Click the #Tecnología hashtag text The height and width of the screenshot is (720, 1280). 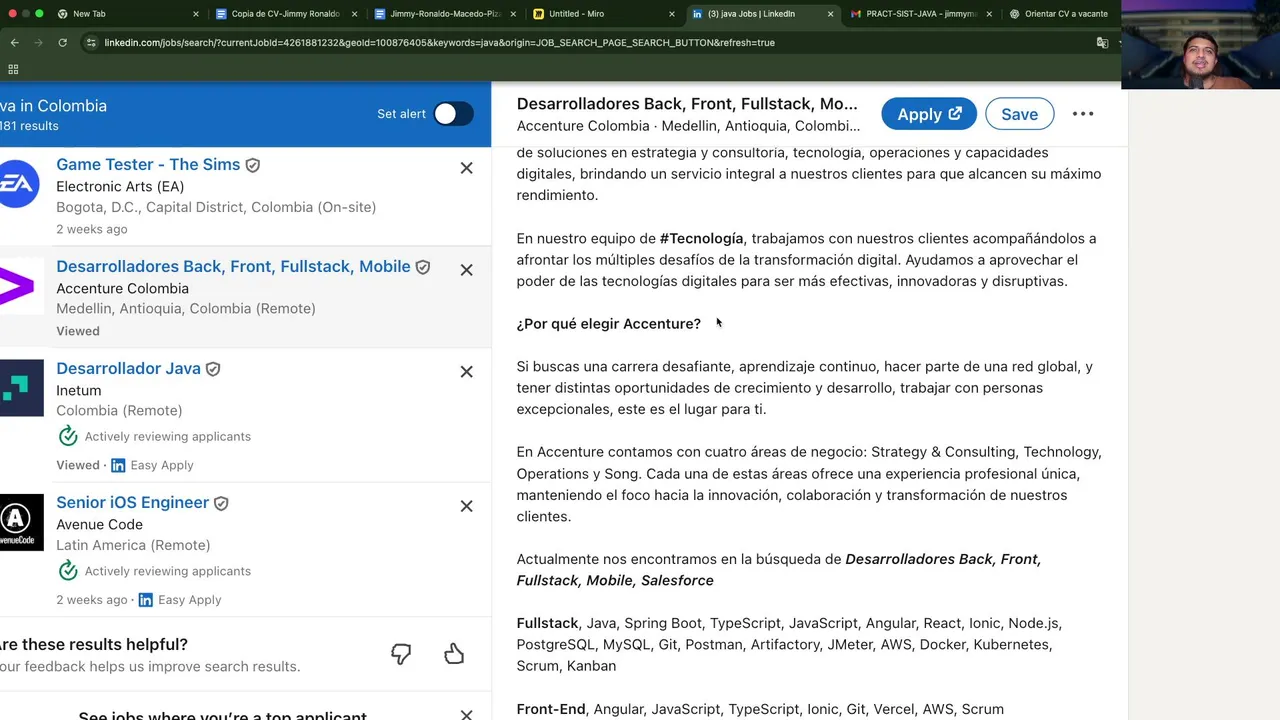coord(701,238)
